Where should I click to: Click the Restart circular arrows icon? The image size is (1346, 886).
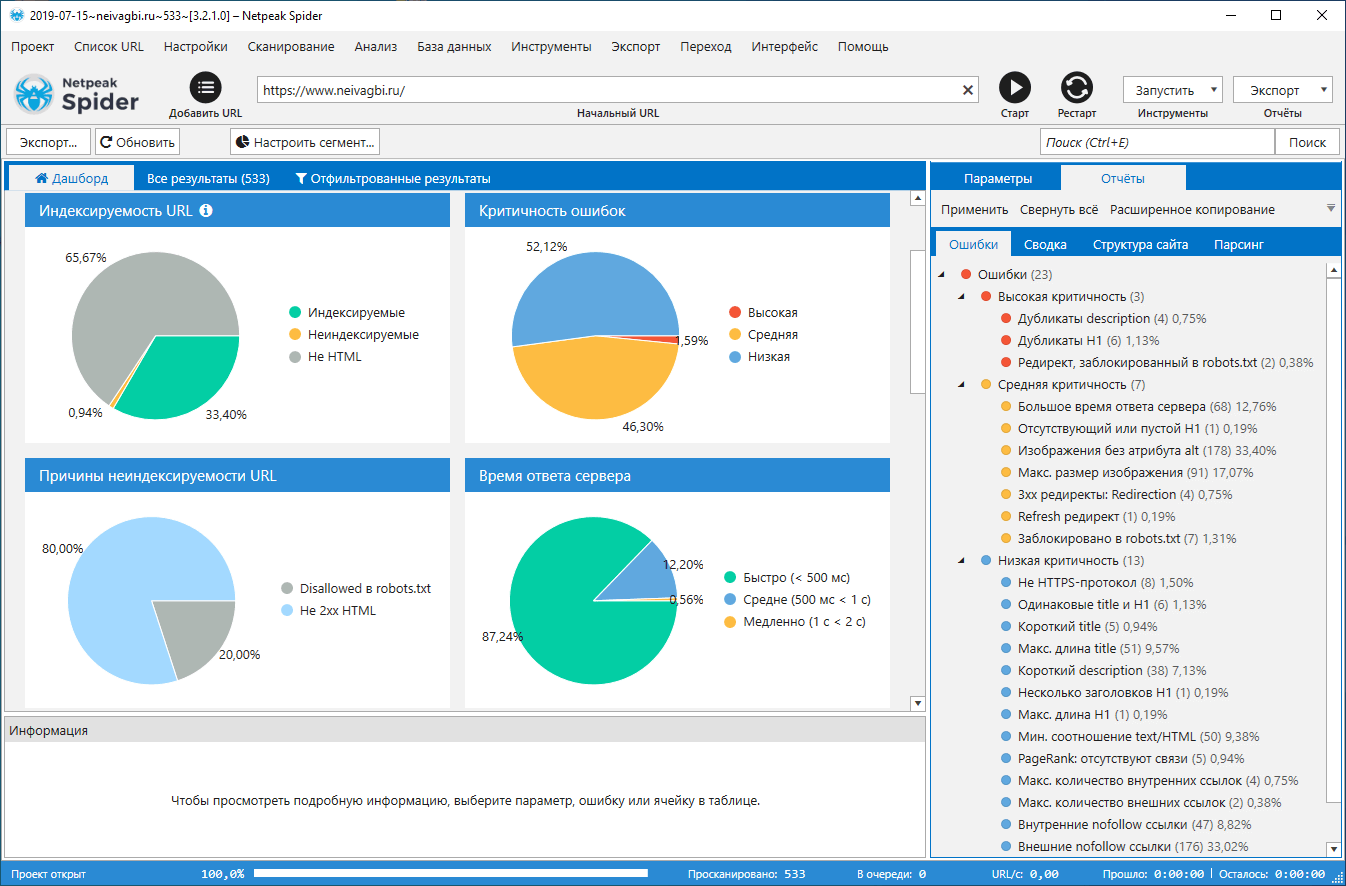1077,88
